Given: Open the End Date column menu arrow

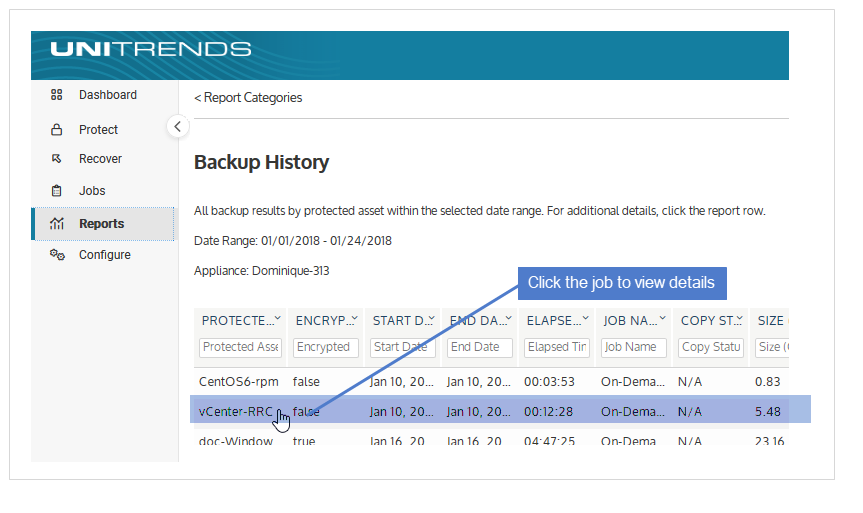Looking at the screenshot, I should click(x=509, y=318).
